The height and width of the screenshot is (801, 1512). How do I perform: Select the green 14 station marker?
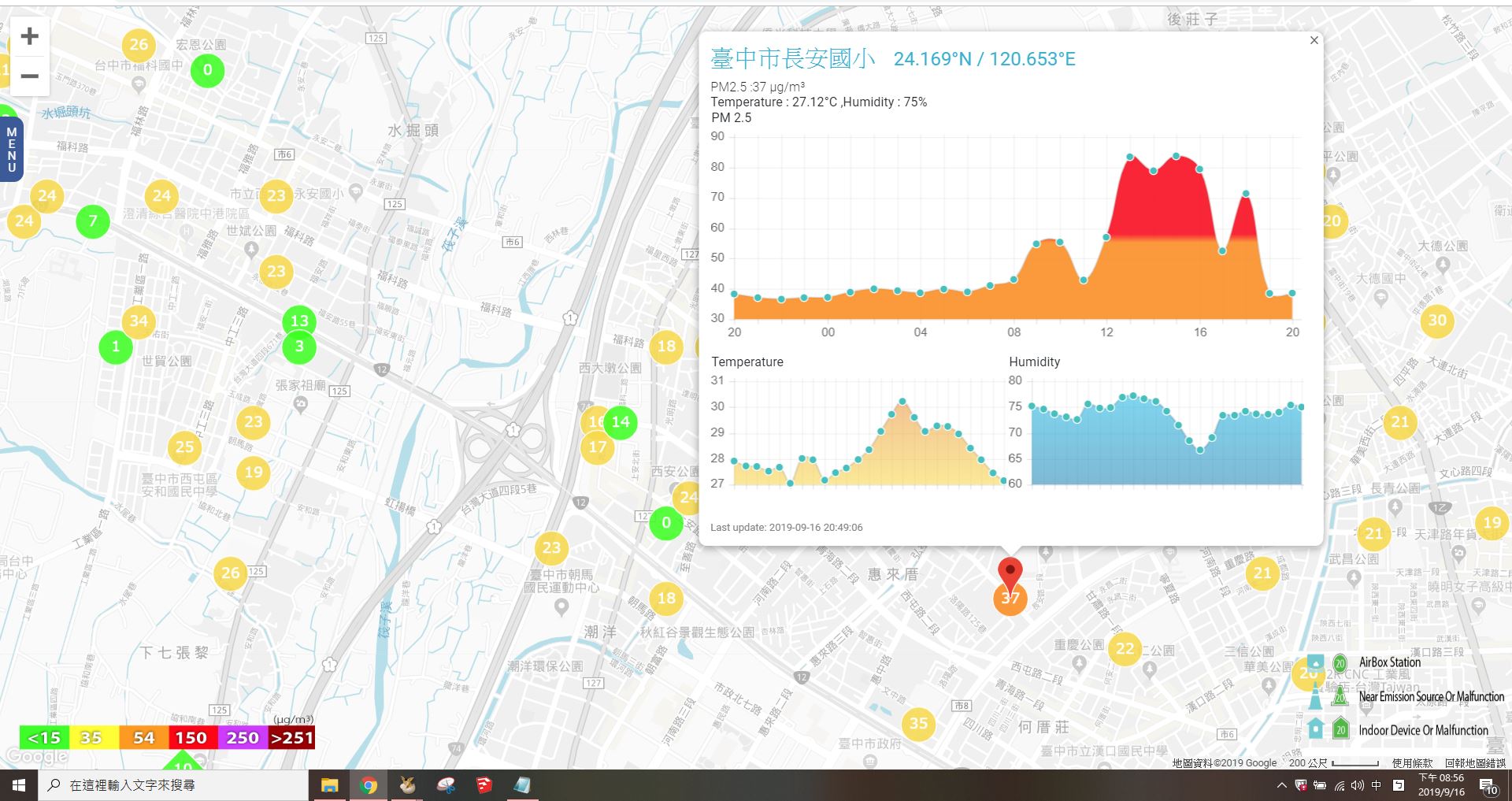[x=621, y=422]
